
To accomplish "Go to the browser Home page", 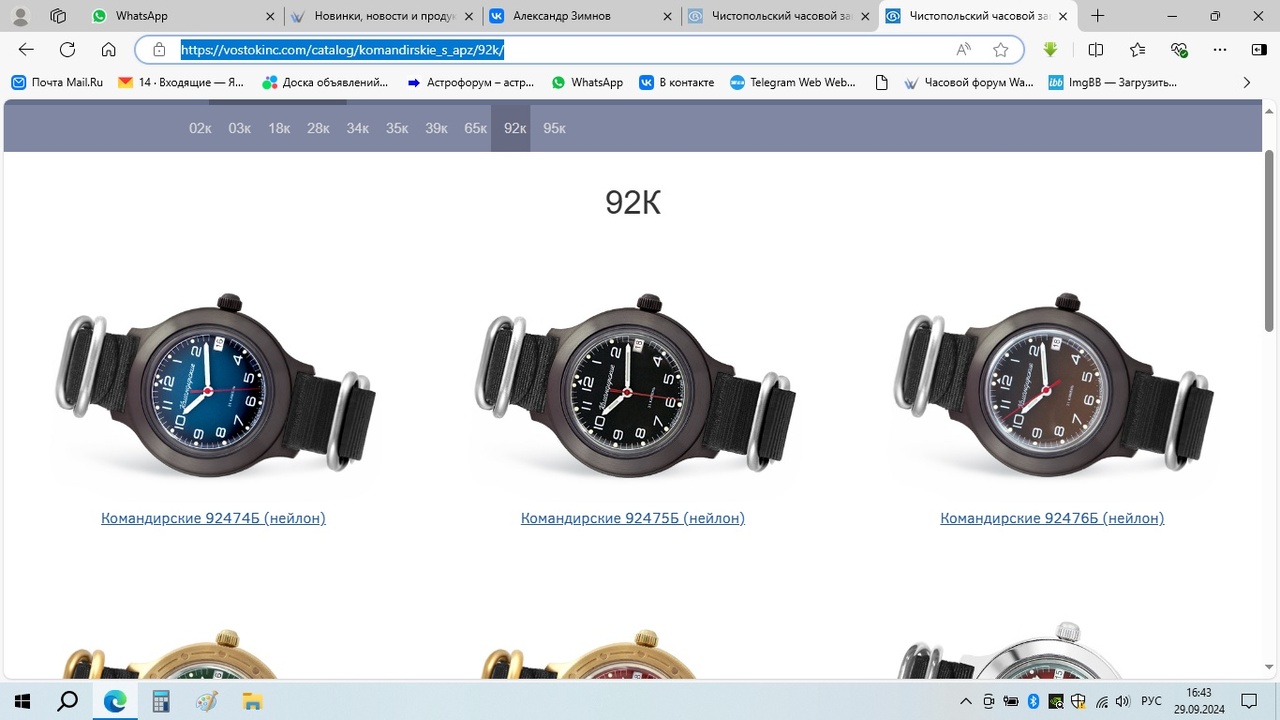I will 109,50.
